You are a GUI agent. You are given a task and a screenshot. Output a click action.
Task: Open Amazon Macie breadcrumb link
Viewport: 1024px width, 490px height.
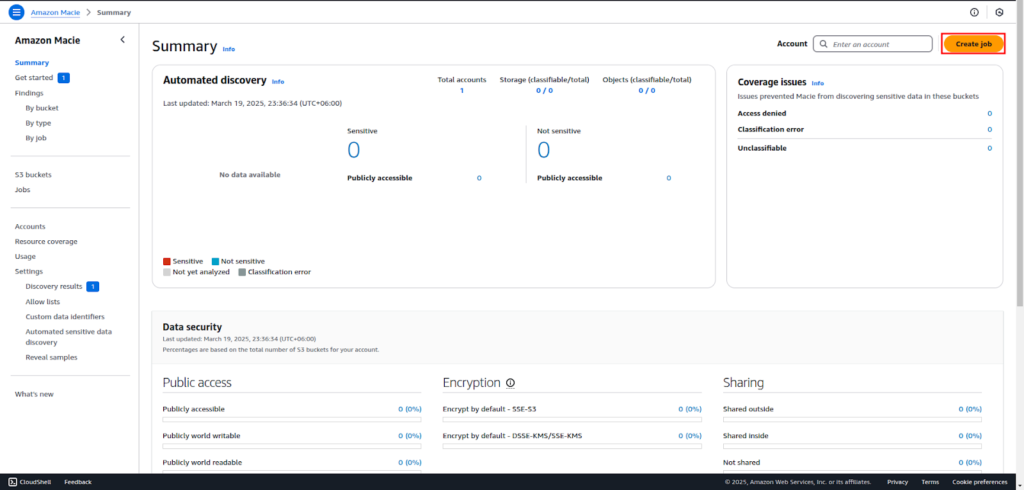[55, 12]
